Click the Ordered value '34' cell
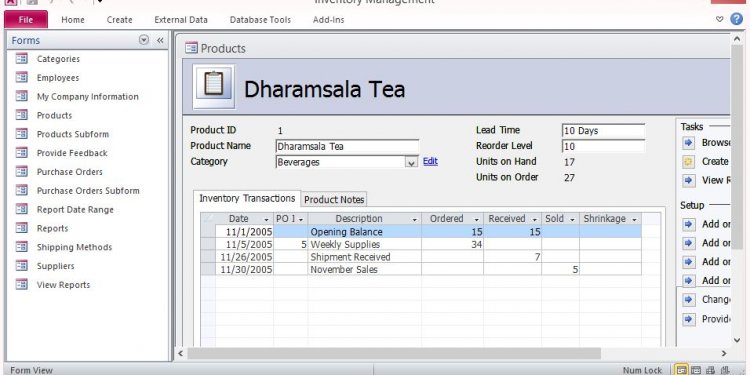 (452, 244)
